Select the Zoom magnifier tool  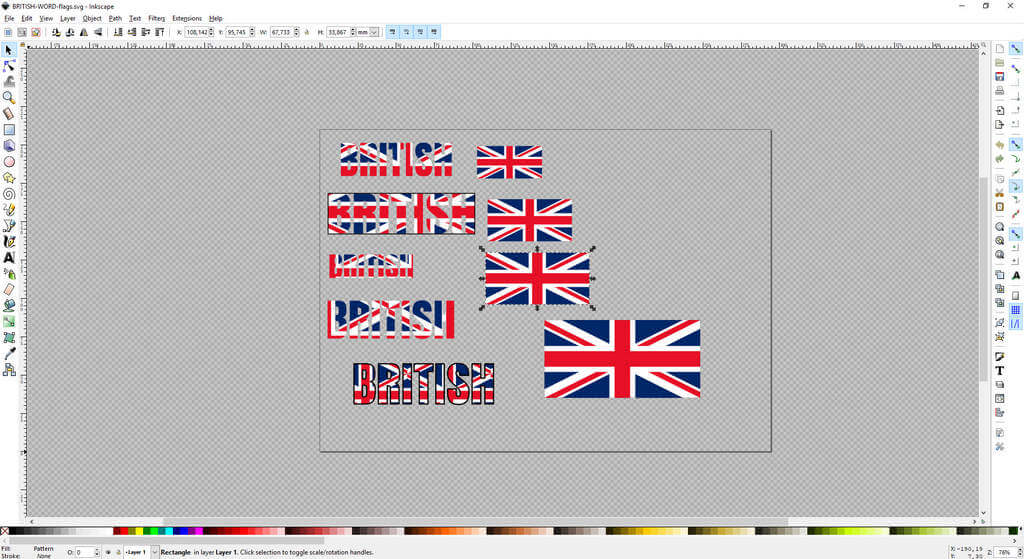8,97
